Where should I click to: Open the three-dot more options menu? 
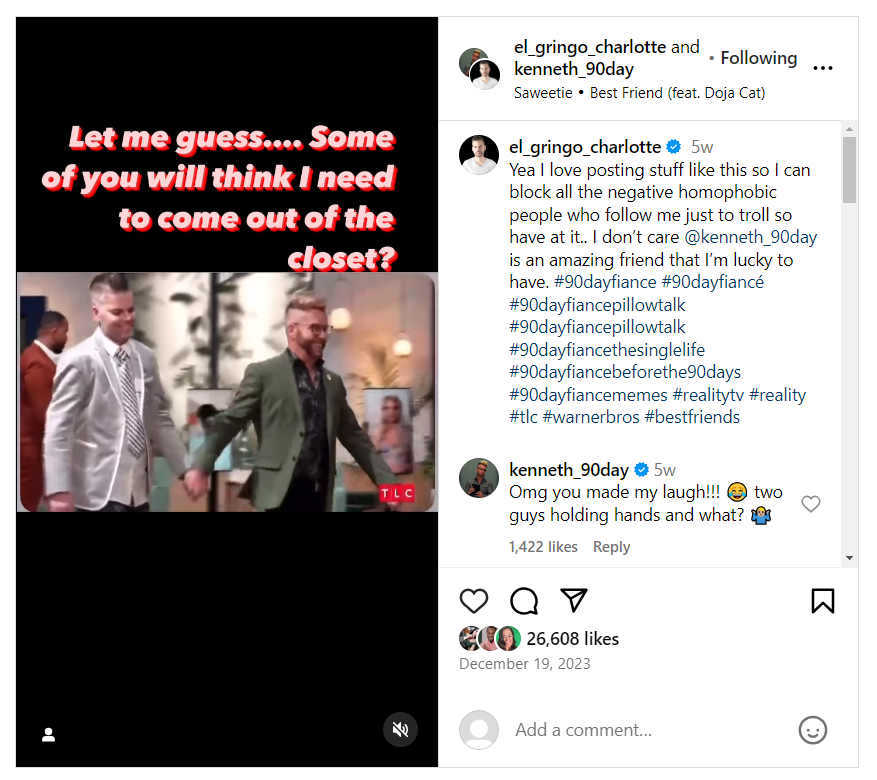(823, 68)
